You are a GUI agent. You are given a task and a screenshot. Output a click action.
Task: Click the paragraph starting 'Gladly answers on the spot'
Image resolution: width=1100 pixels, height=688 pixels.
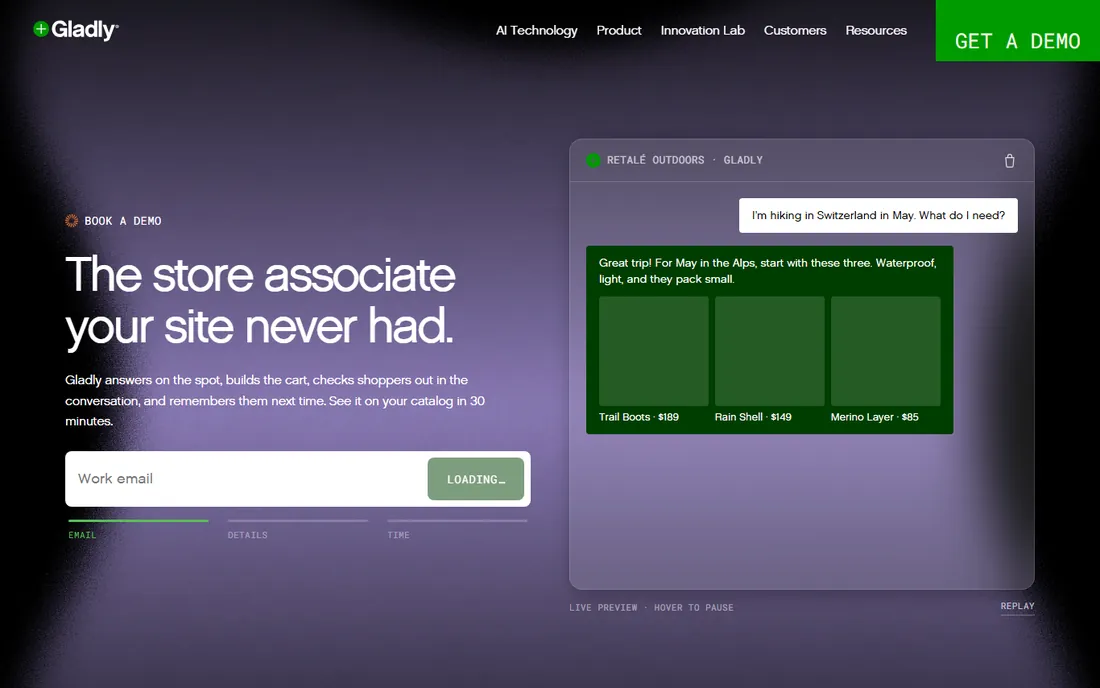click(x=275, y=400)
